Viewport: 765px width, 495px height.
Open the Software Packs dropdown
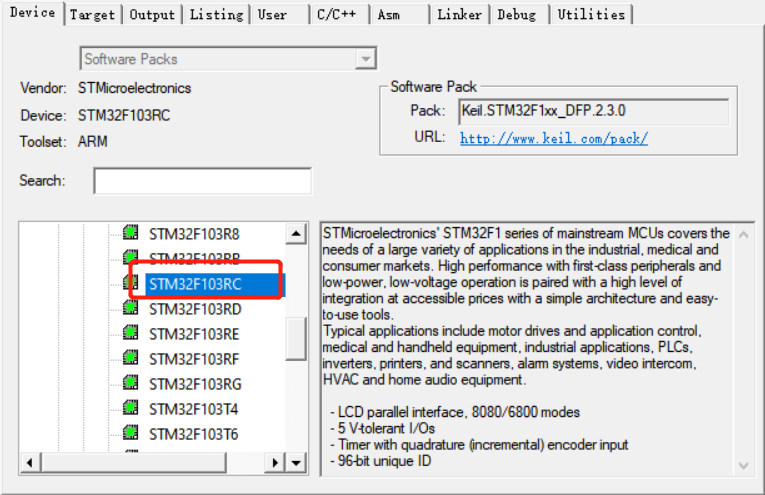(x=228, y=59)
